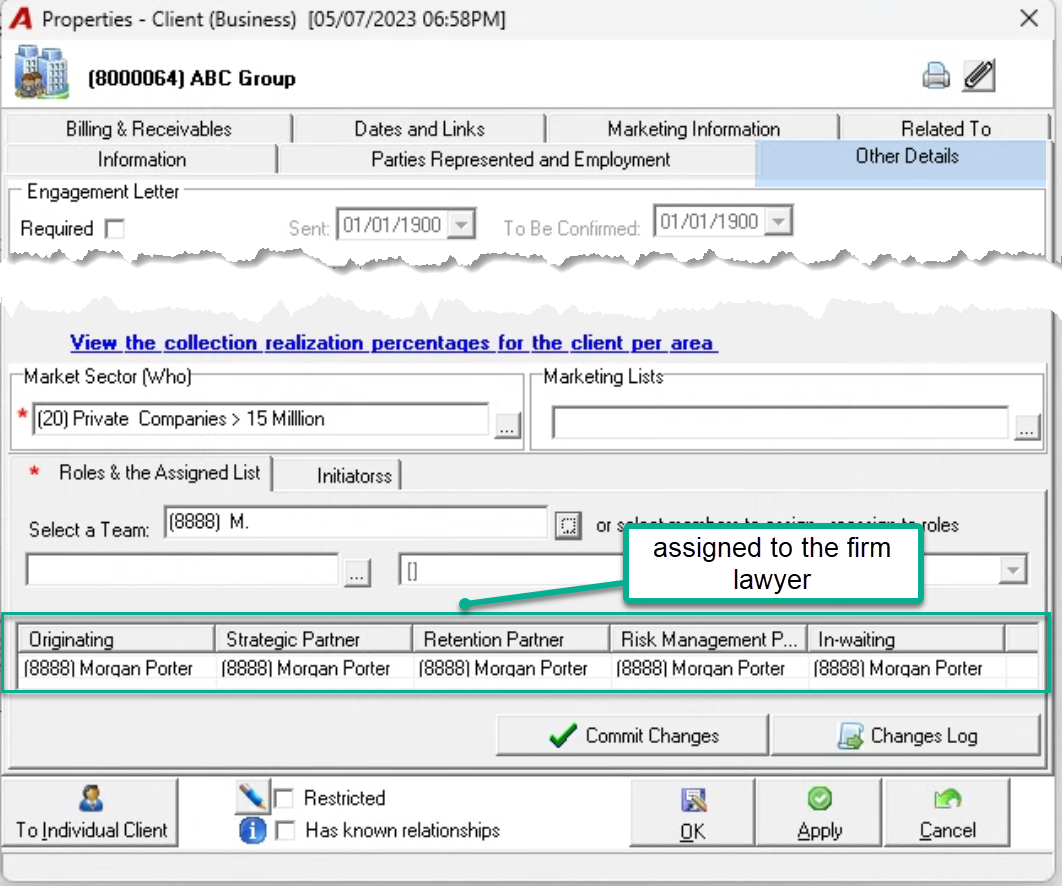
Task: Open To Be Confirmed date dropdown
Action: [779, 222]
